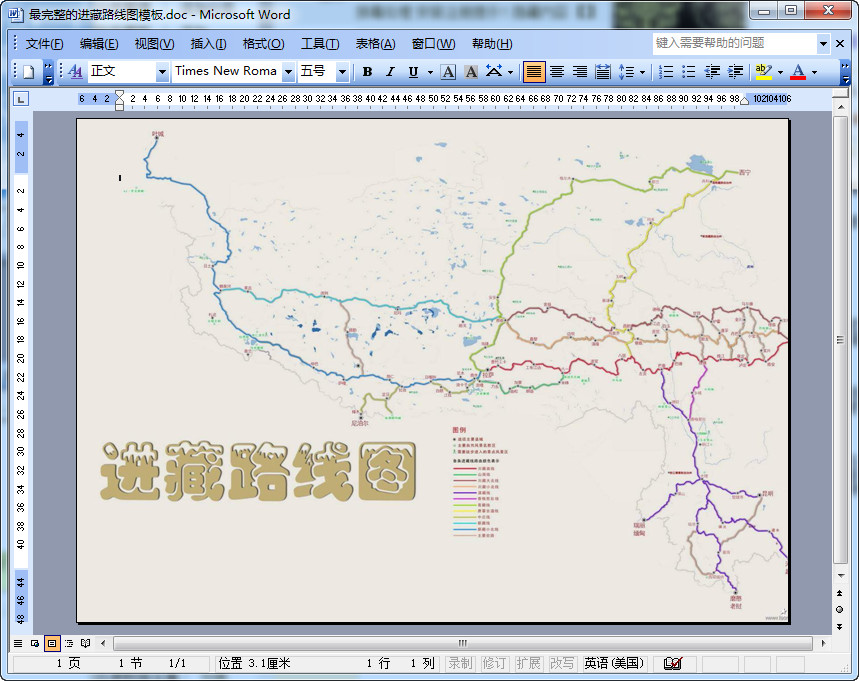Open the 编辑(E) menu

(99, 44)
